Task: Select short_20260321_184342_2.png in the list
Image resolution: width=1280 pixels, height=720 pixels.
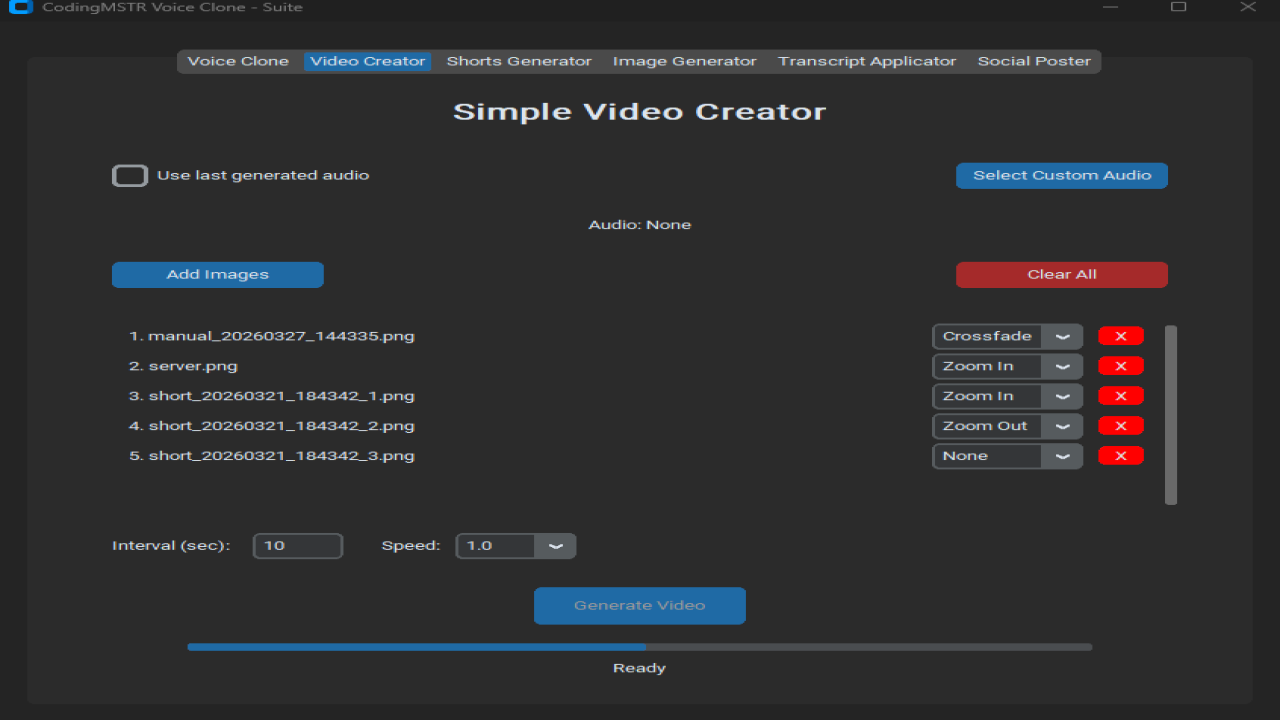Action: click(272, 426)
